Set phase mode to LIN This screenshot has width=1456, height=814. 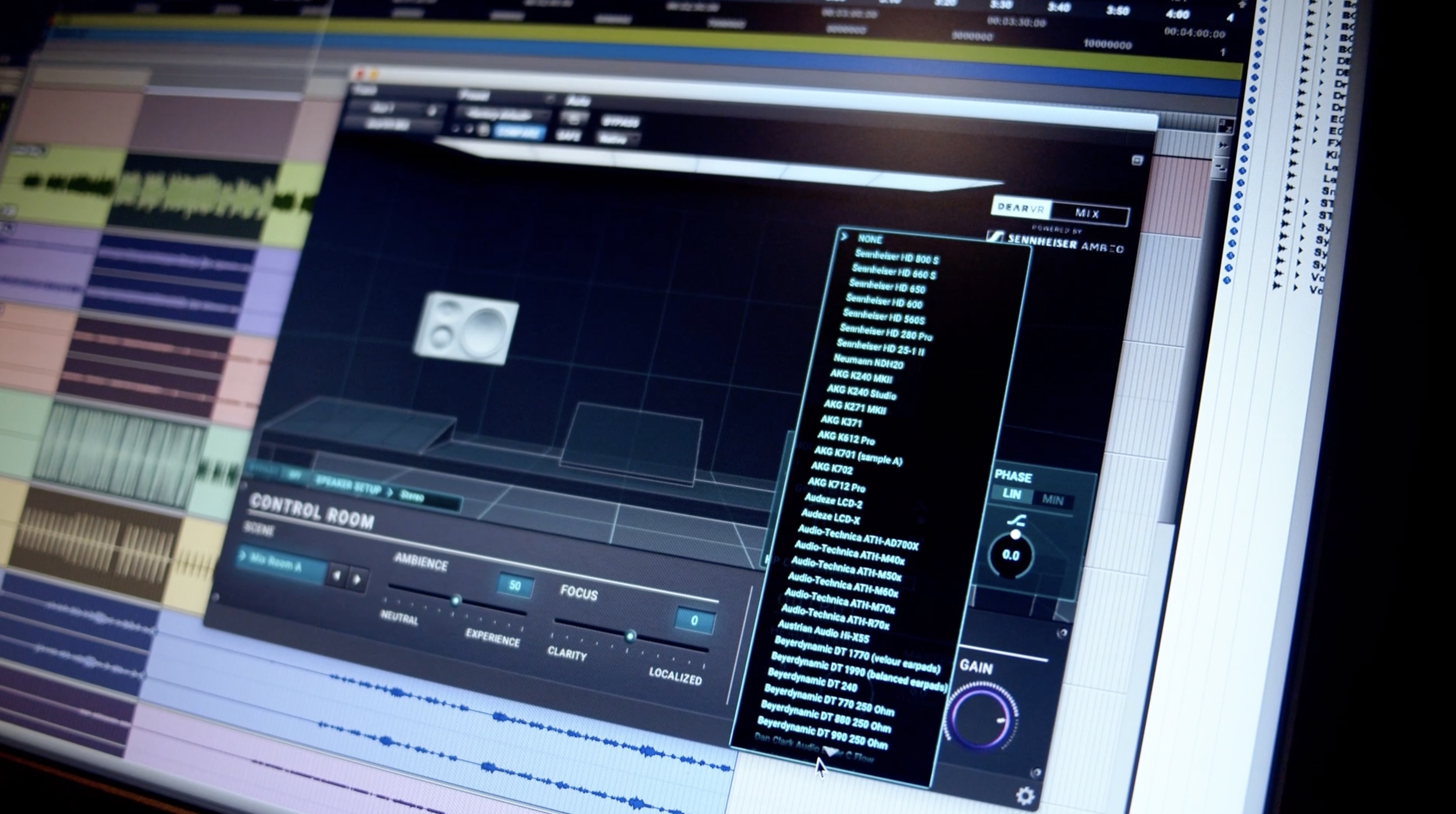pyautogui.click(x=1012, y=495)
